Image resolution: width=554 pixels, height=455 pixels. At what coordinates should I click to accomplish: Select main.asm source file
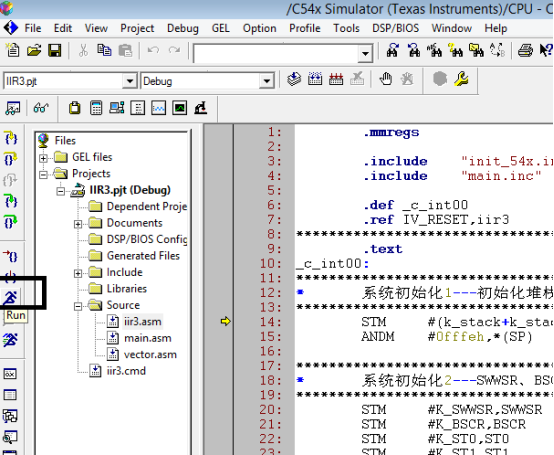coord(148,338)
